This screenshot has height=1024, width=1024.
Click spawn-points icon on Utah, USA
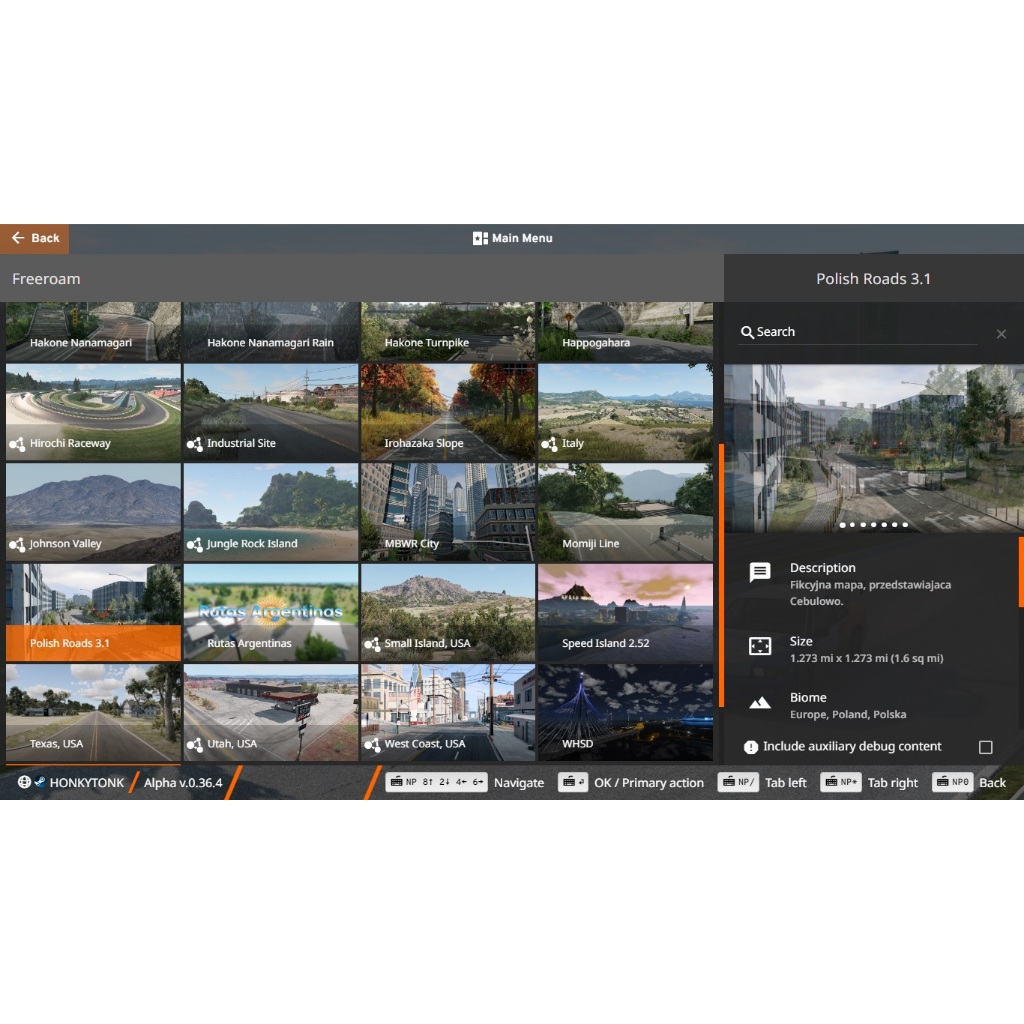click(x=195, y=744)
